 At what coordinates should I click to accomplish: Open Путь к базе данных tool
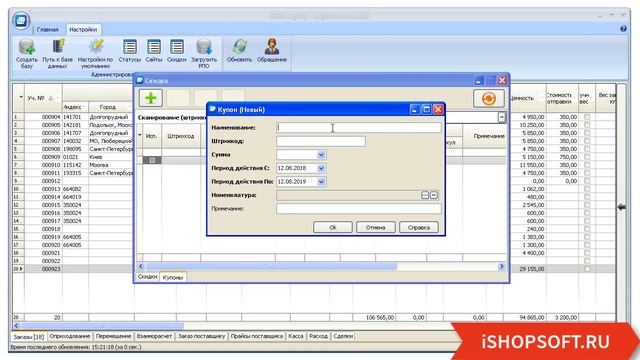coord(58,53)
